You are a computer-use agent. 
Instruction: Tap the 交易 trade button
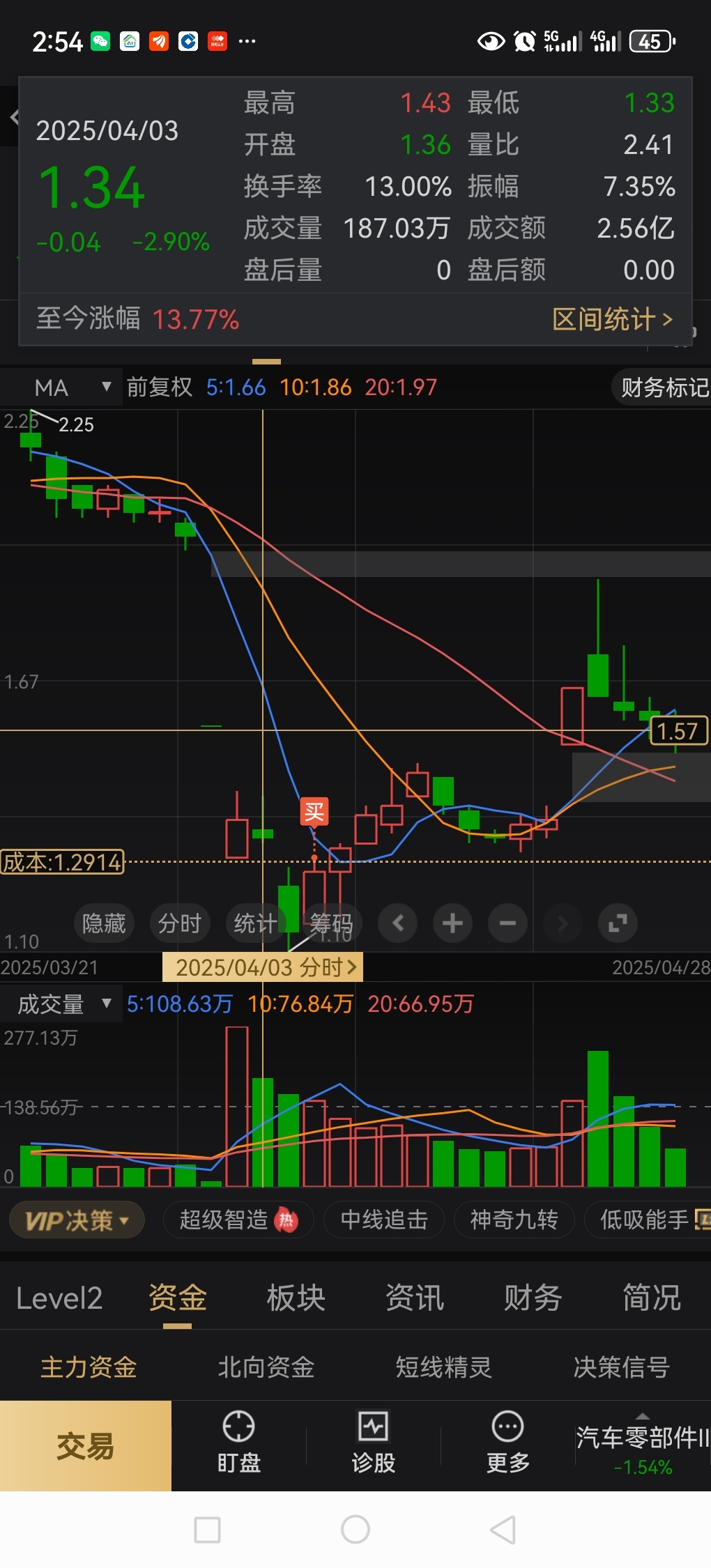click(86, 1446)
